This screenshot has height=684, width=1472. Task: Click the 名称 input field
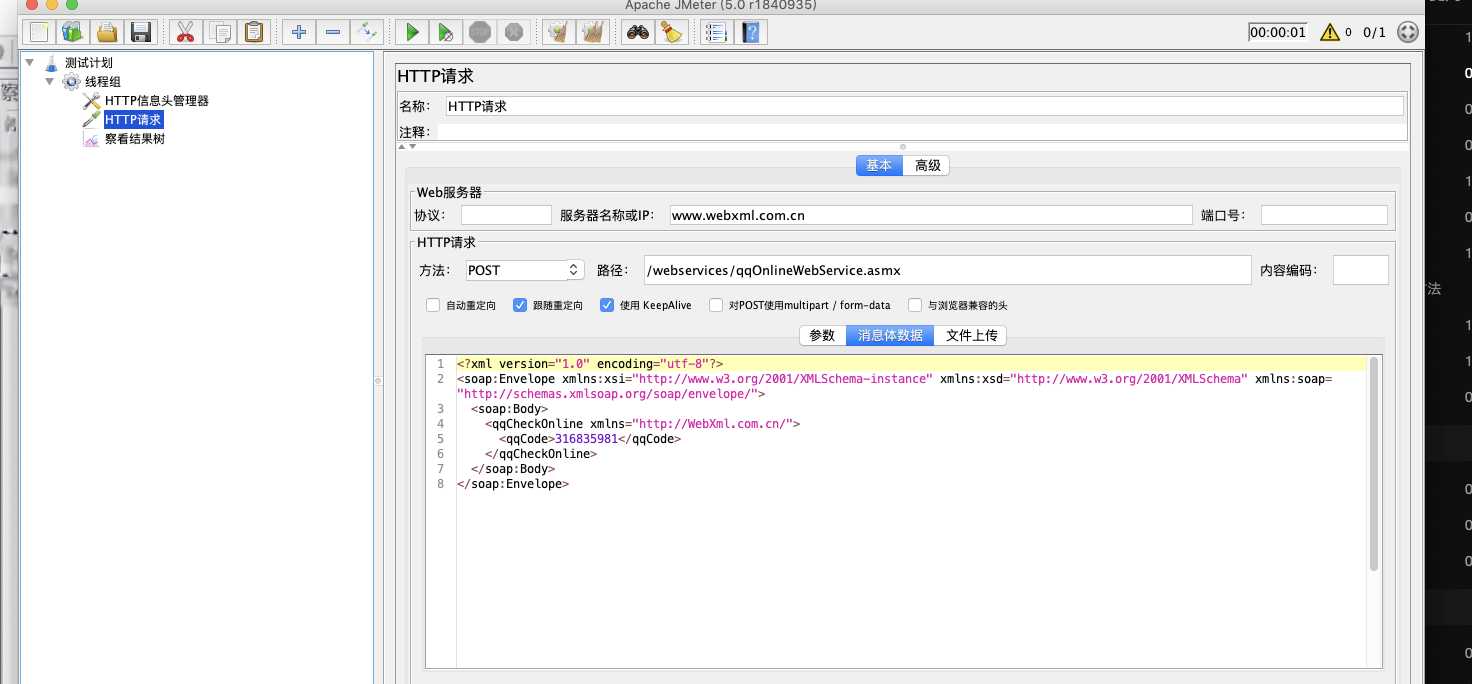coord(924,106)
